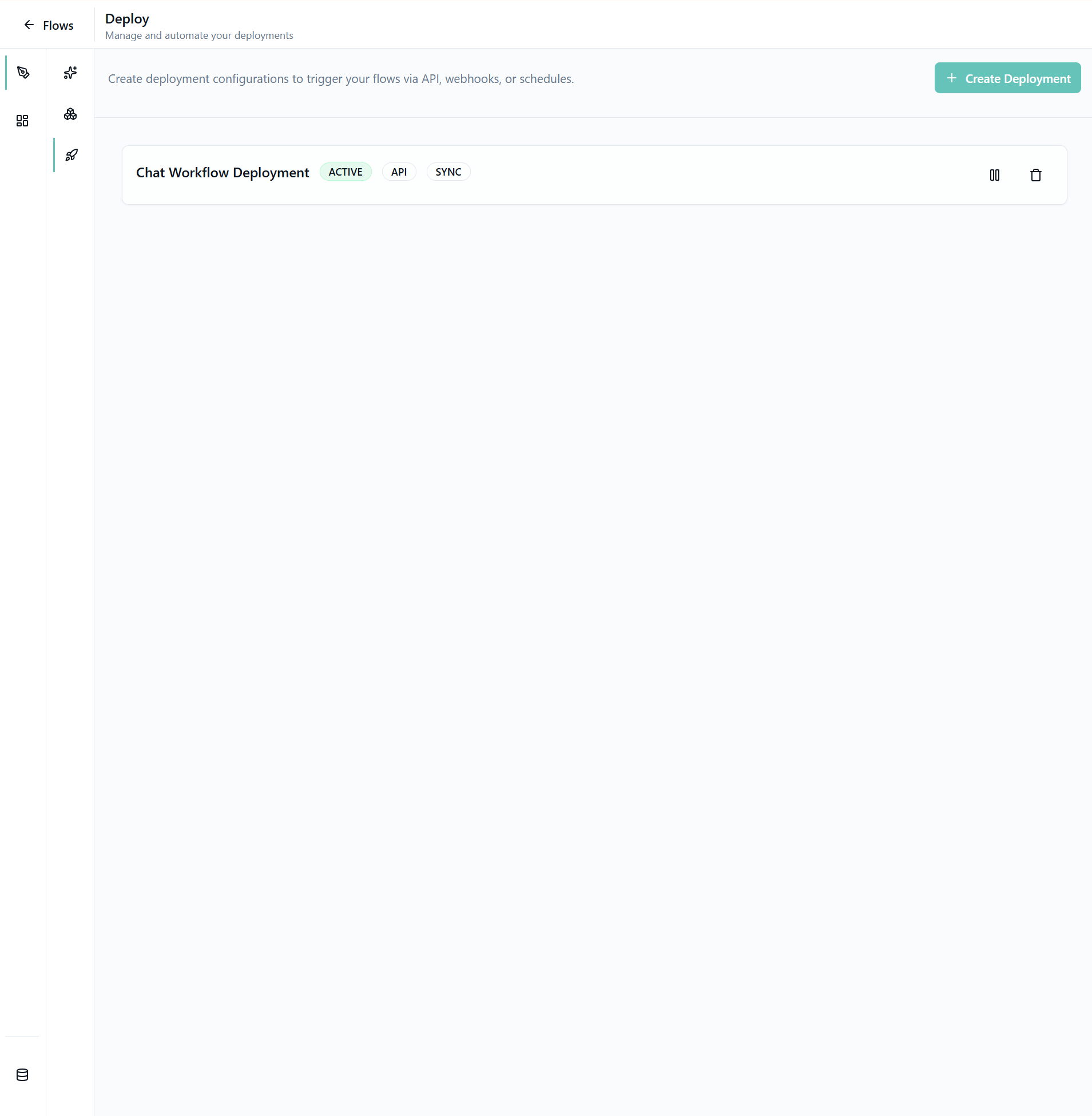1092x1116 pixels.
Task: Click the back arrow next to Flows
Action: 29,25
